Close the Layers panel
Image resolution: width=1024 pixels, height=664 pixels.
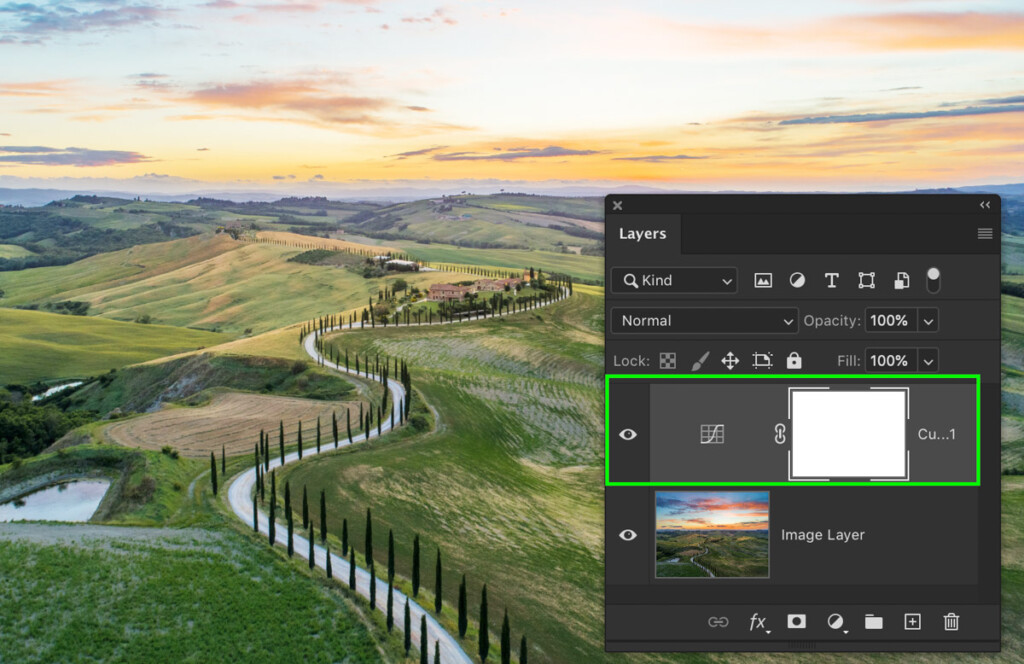point(617,206)
